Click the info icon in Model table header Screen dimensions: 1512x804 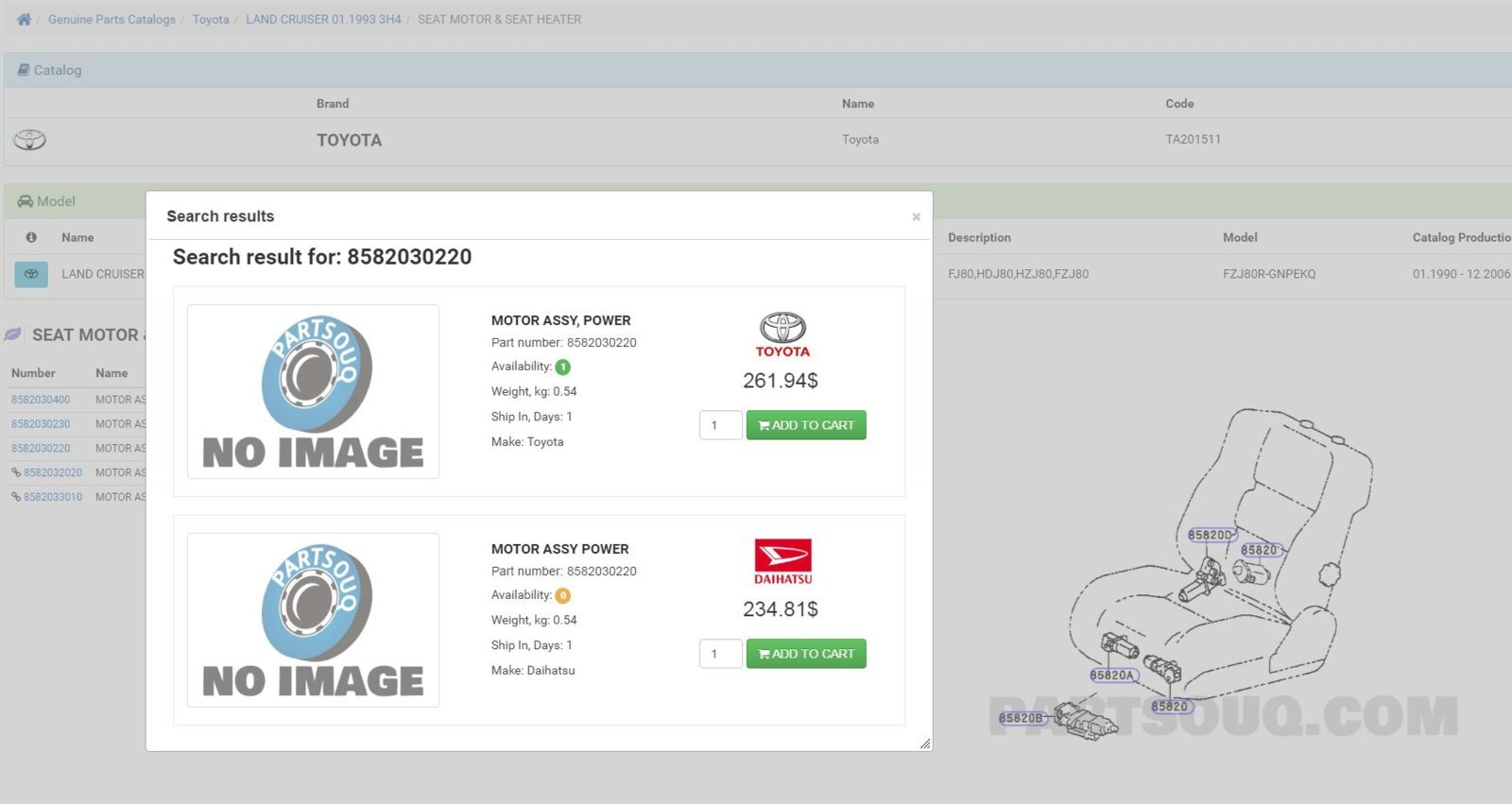31,238
